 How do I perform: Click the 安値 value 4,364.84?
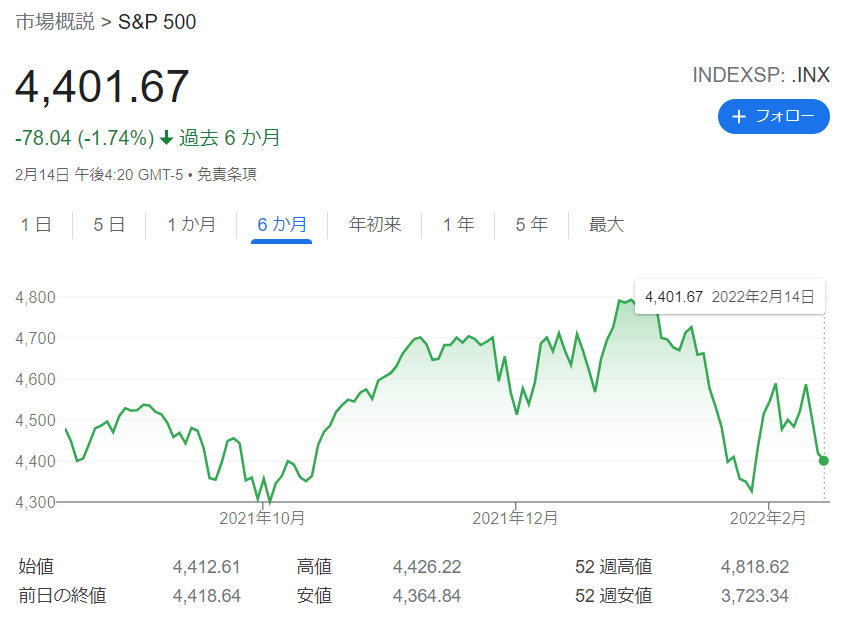click(x=427, y=596)
